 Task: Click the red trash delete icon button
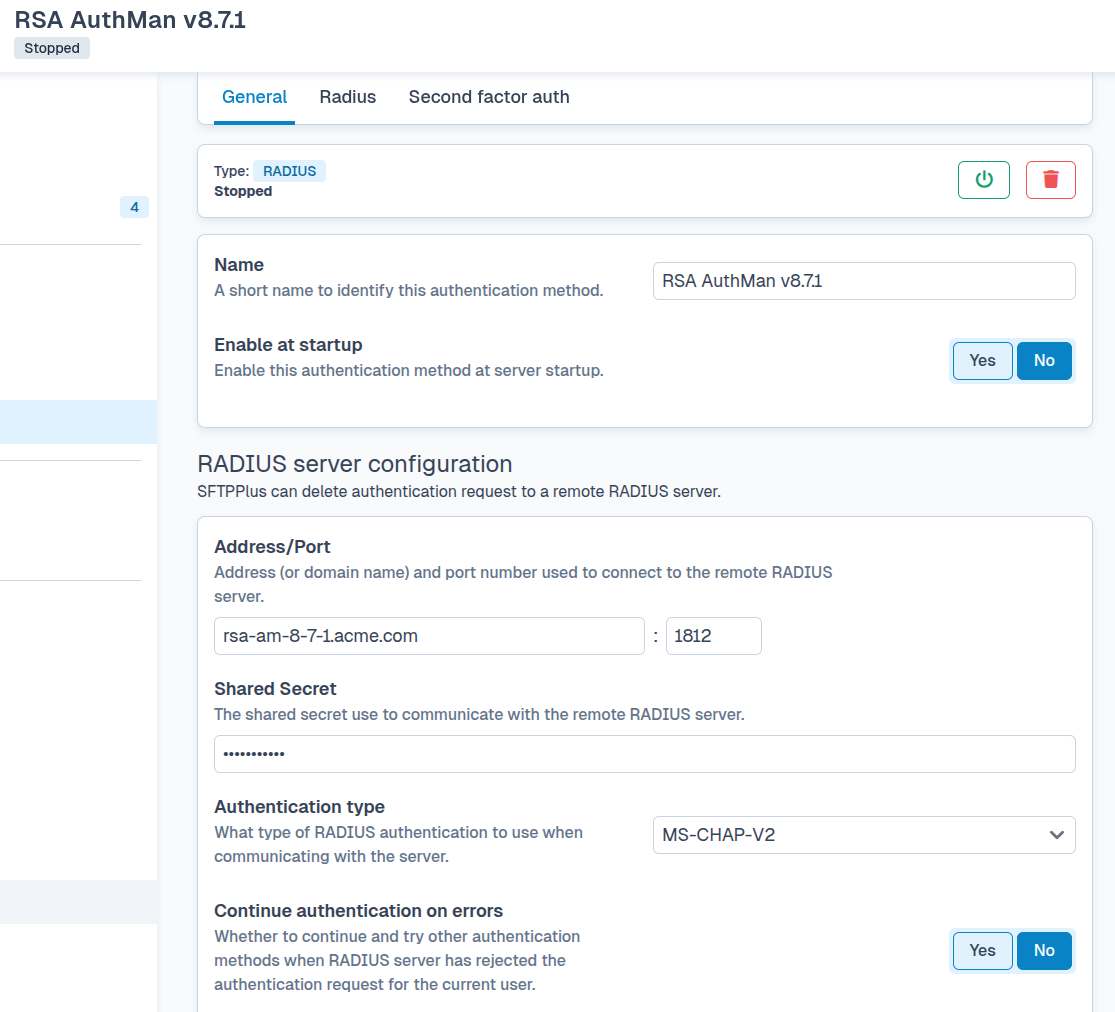pos(1050,180)
